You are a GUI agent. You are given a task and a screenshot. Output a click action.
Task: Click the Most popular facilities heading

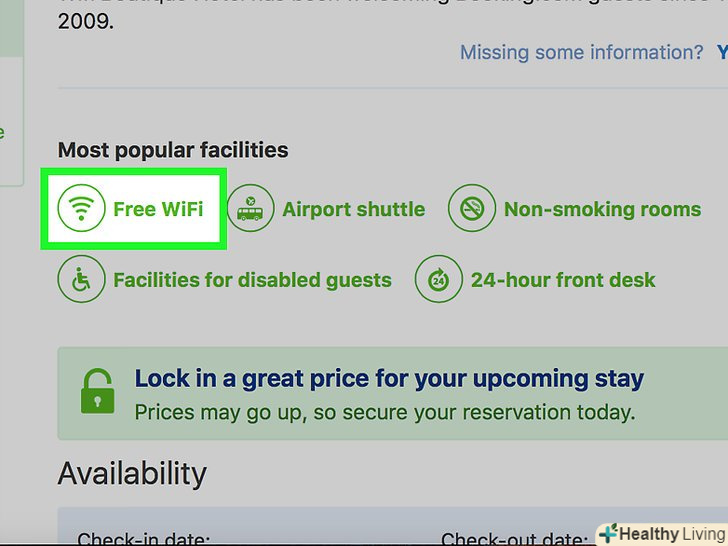173,150
